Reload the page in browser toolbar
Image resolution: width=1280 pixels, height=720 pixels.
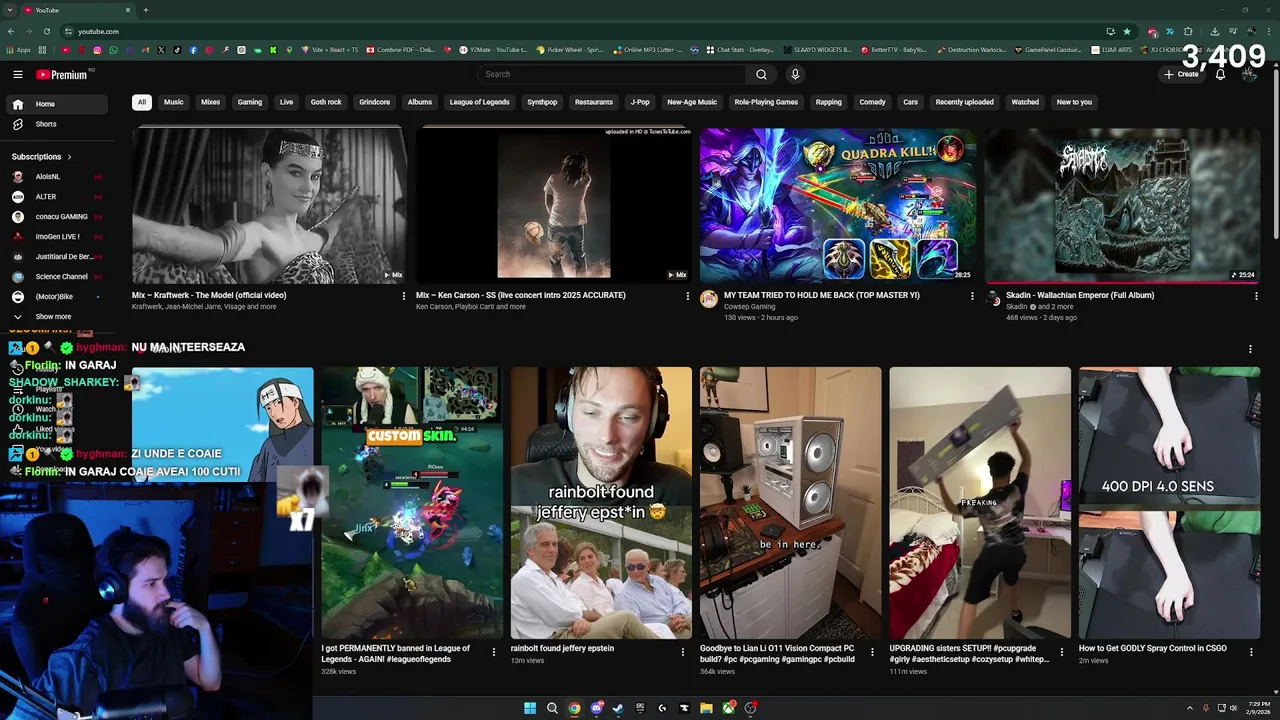[x=46, y=31]
